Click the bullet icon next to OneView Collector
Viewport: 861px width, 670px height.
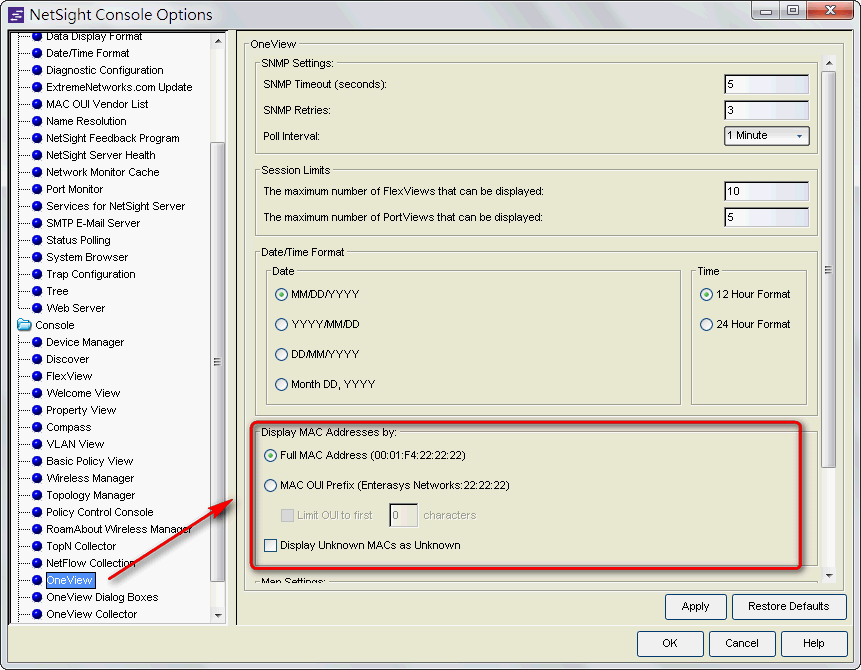[37, 615]
